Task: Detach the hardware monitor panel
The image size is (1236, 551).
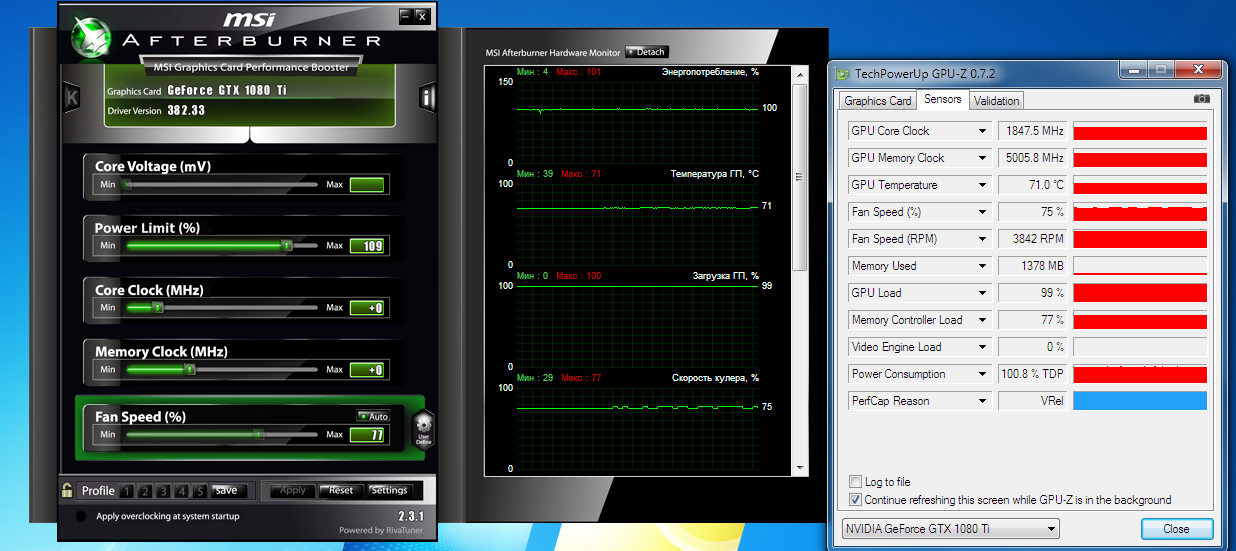Action: 646,52
